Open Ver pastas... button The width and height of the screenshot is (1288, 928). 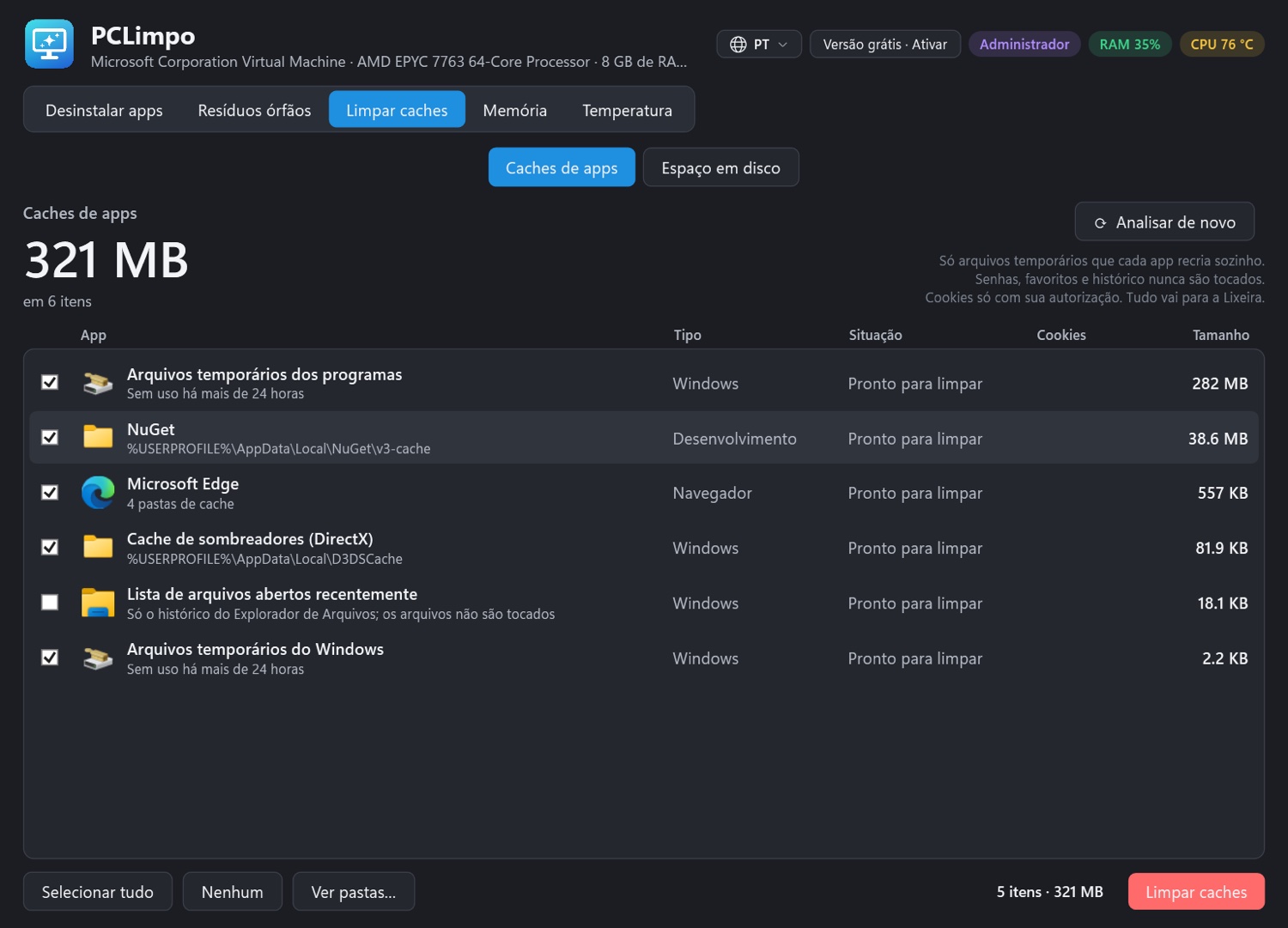tap(354, 892)
